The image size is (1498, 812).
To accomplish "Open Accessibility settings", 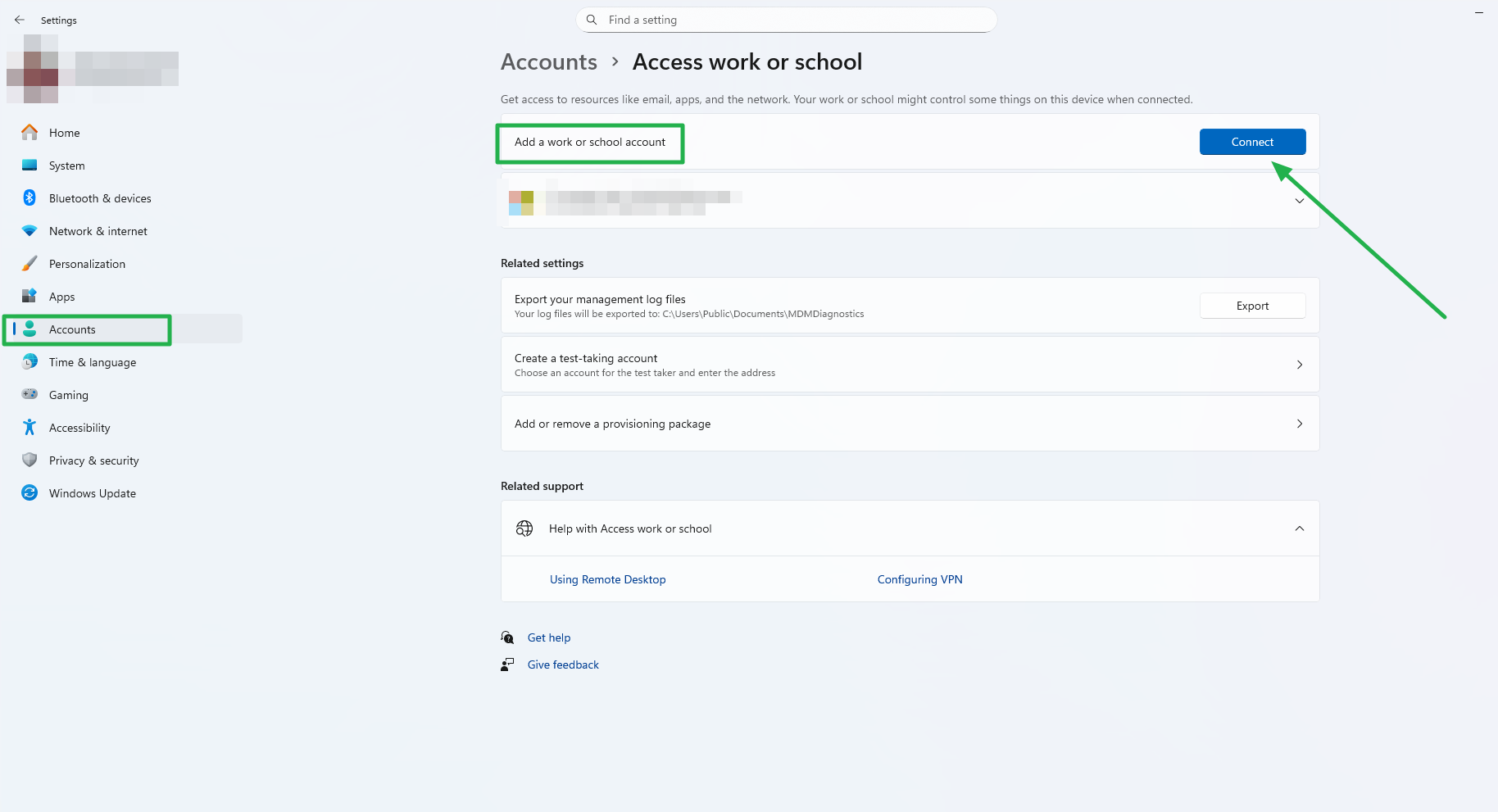I will tap(79, 427).
